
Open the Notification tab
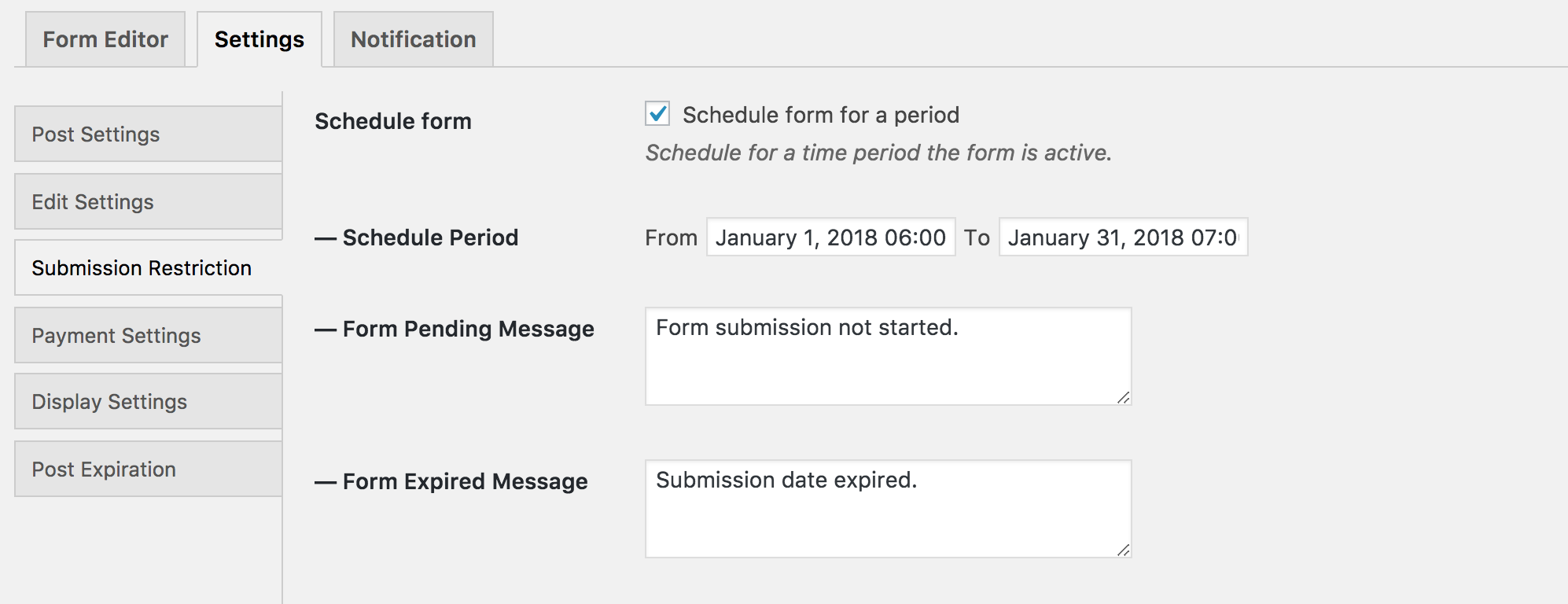click(x=413, y=39)
